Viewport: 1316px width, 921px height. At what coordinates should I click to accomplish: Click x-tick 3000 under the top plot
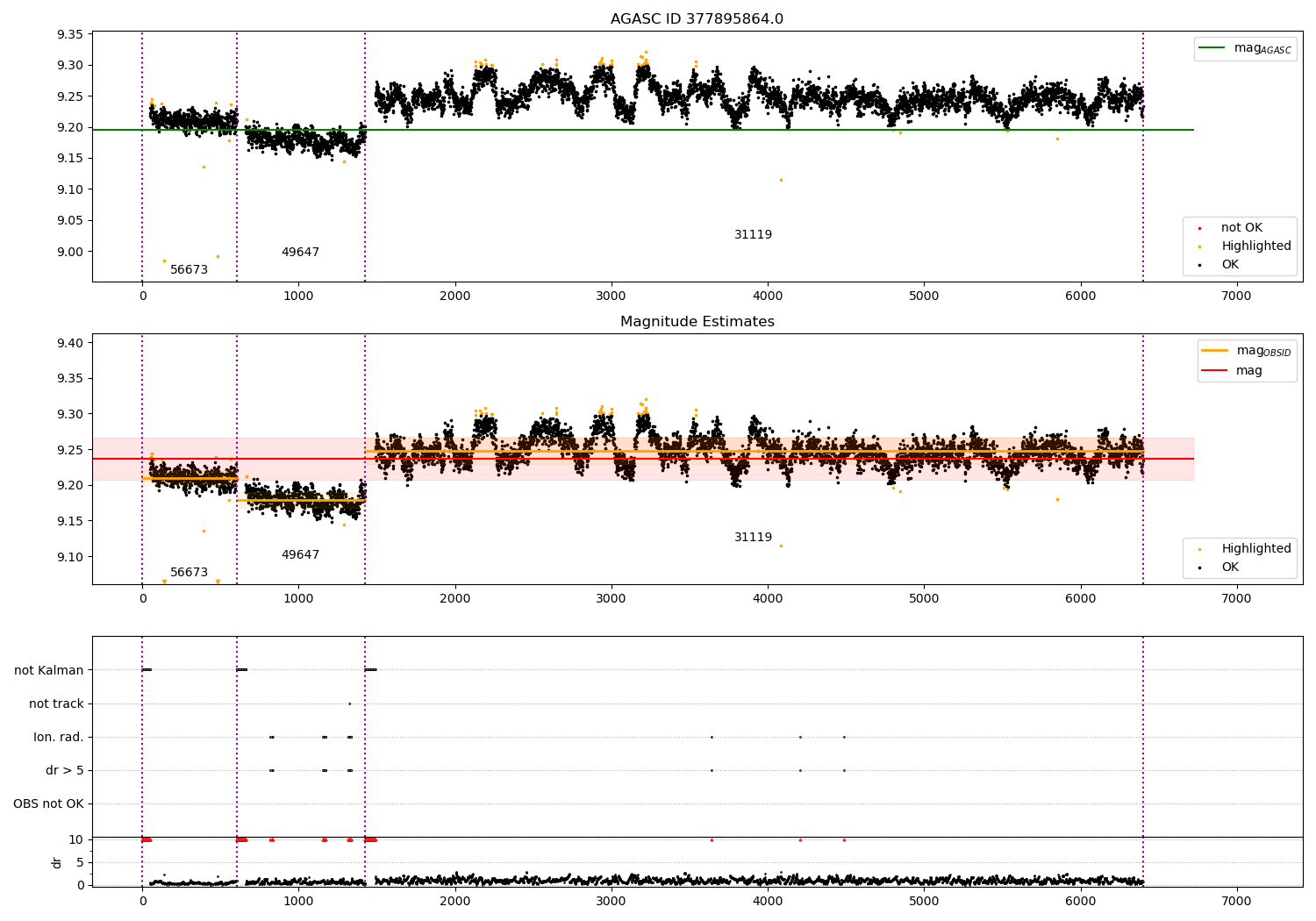612,296
